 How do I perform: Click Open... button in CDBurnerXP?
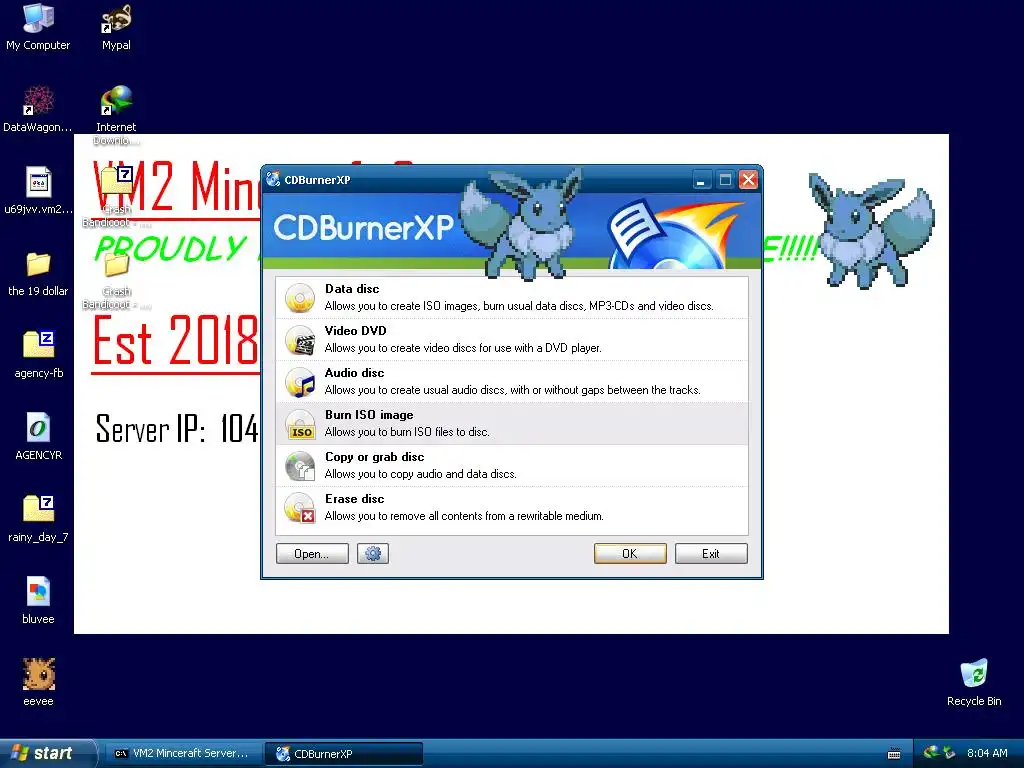[x=312, y=554]
